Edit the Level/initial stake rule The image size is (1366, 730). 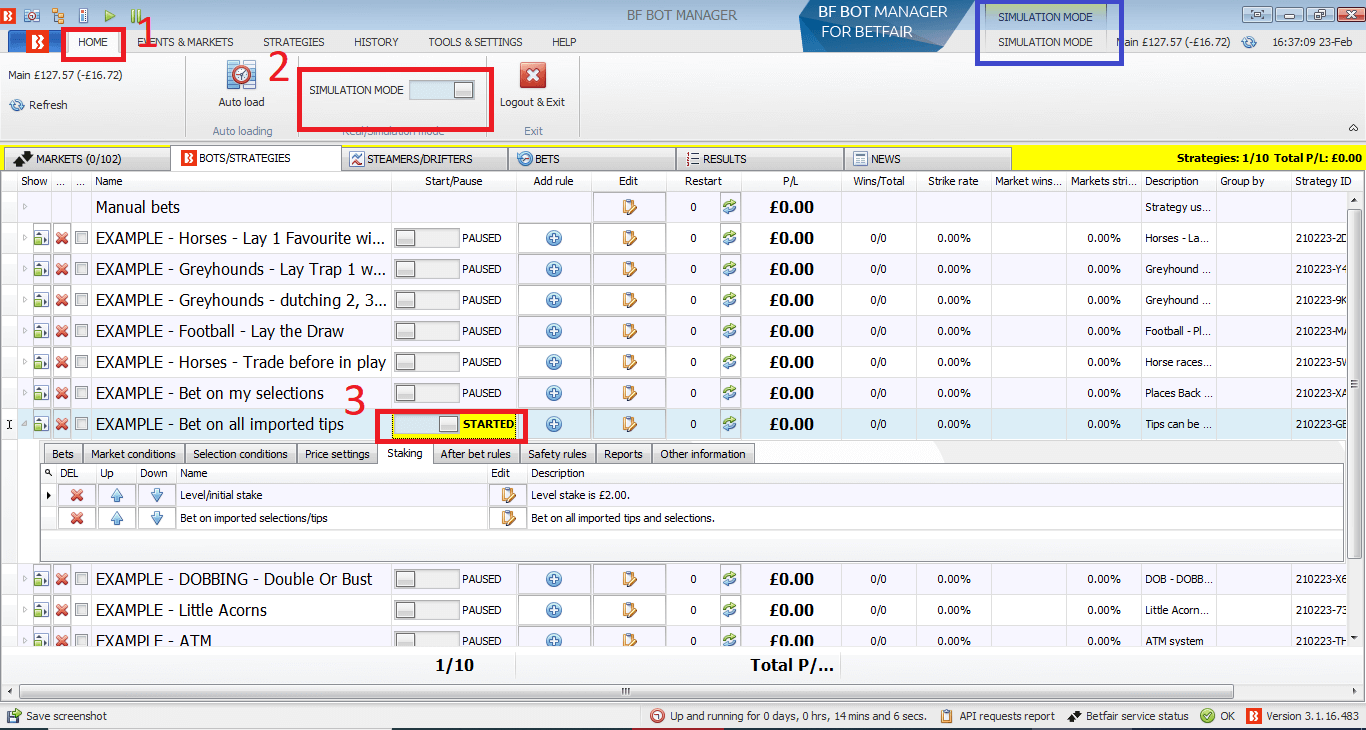click(x=508, y=494)
